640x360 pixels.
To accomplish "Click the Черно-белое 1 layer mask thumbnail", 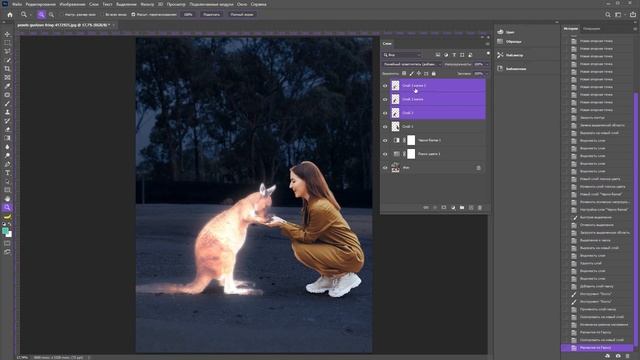I will [411, 140].
